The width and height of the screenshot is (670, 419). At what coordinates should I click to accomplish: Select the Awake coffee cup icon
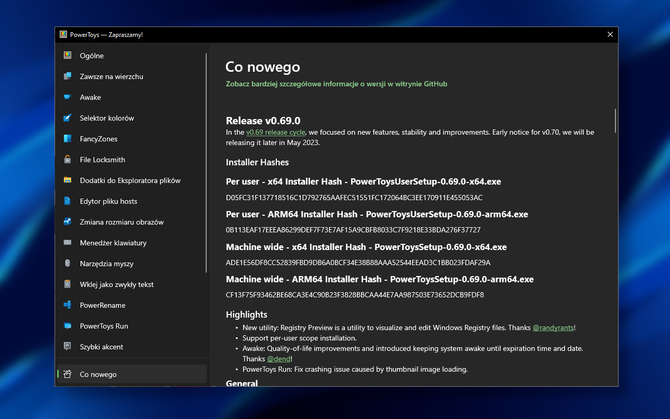pos(67,98)
